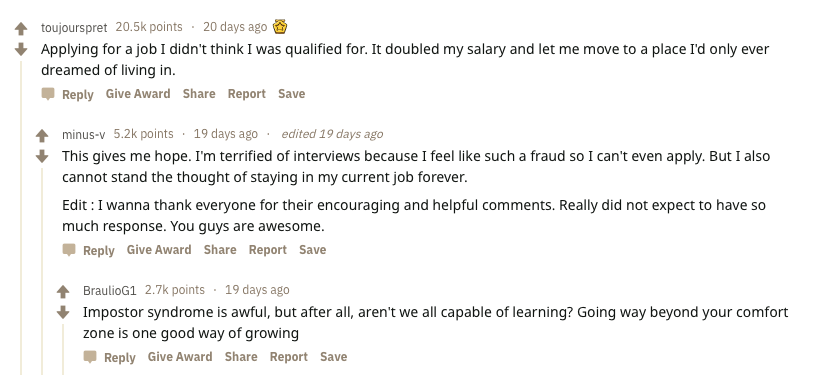Click 'edited 19 days ago' on minus-v's comment
The height and width of the screenshot is (375, 827).
332,134
